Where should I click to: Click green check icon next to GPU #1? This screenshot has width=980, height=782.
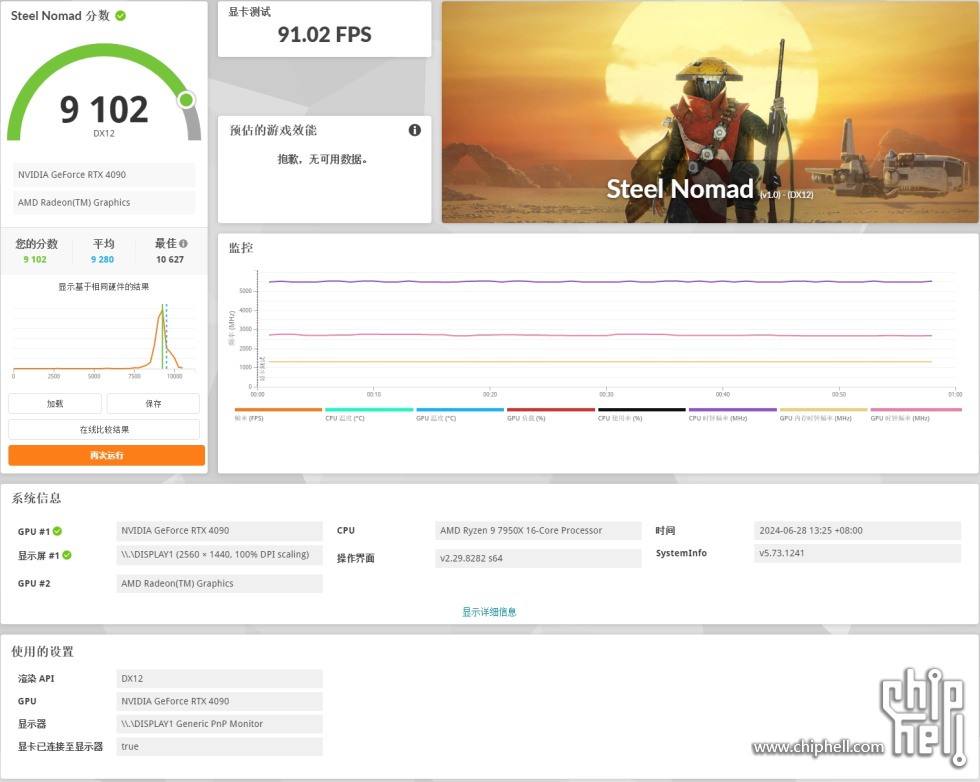(x=58, y=531)
